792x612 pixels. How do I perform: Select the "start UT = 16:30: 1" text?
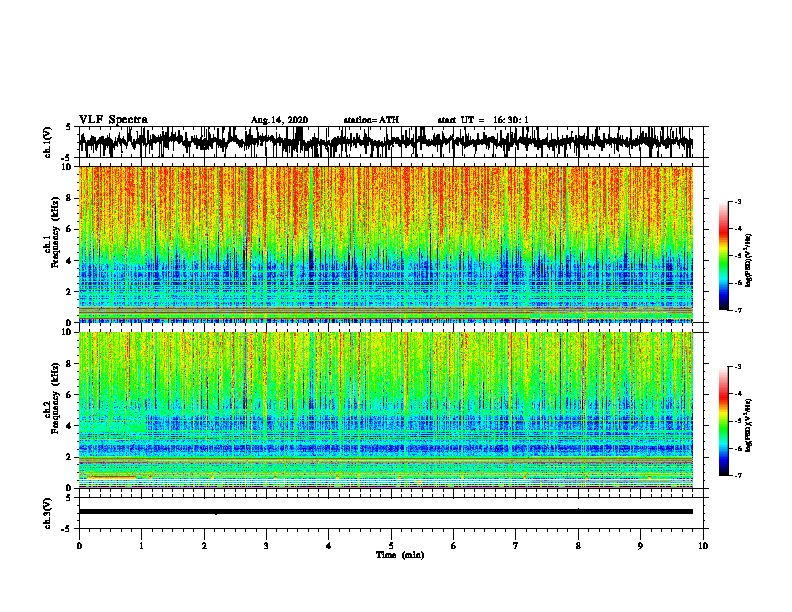pos(483,120)
